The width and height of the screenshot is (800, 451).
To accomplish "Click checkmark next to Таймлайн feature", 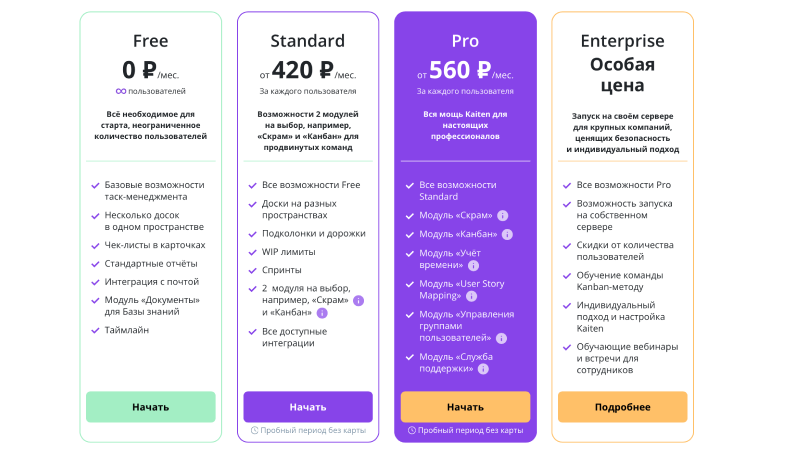I will pos(95,331).
